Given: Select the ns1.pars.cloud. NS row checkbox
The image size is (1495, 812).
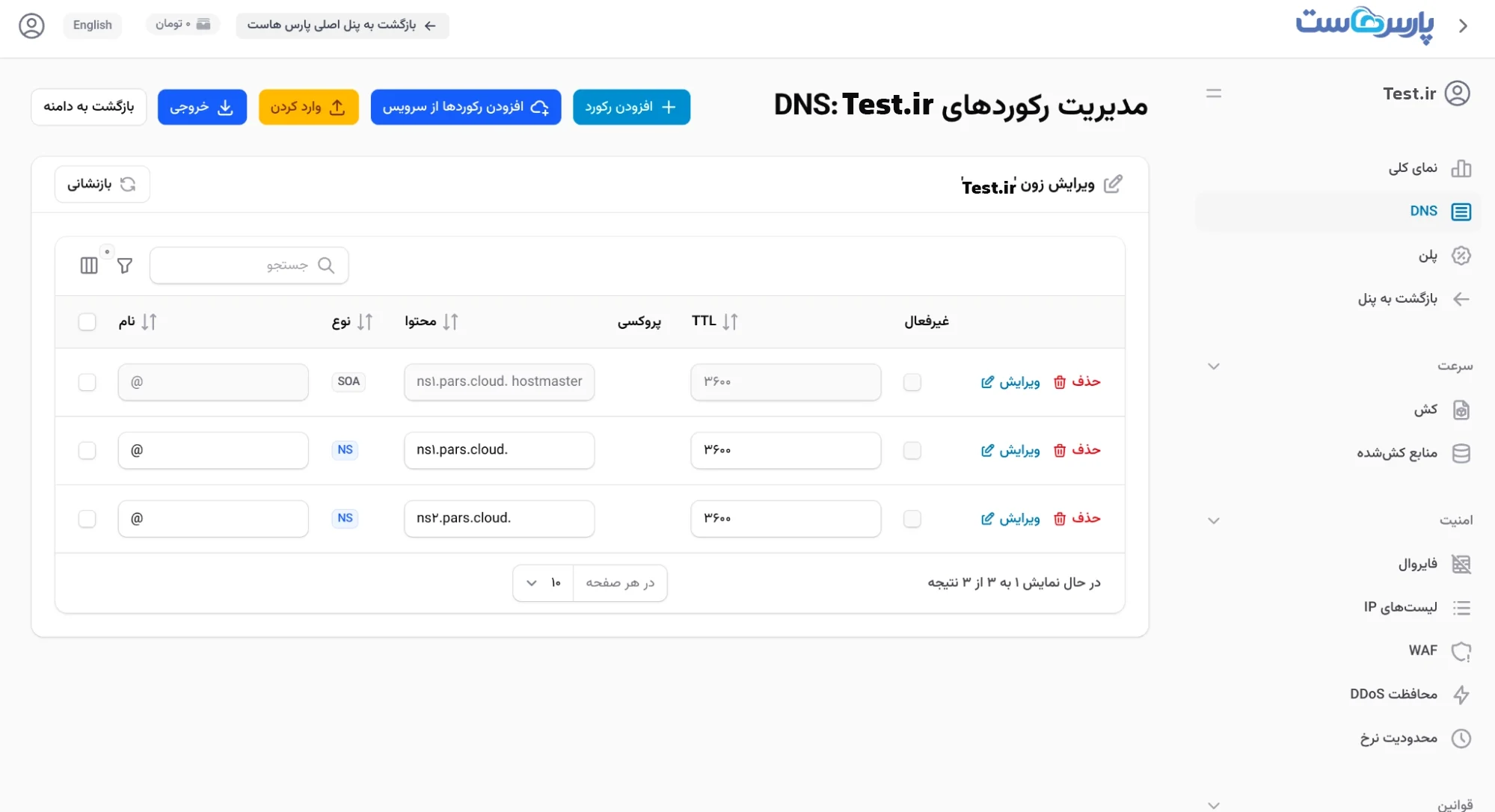Looking at the screenshot, I should [x=87, y=450].
